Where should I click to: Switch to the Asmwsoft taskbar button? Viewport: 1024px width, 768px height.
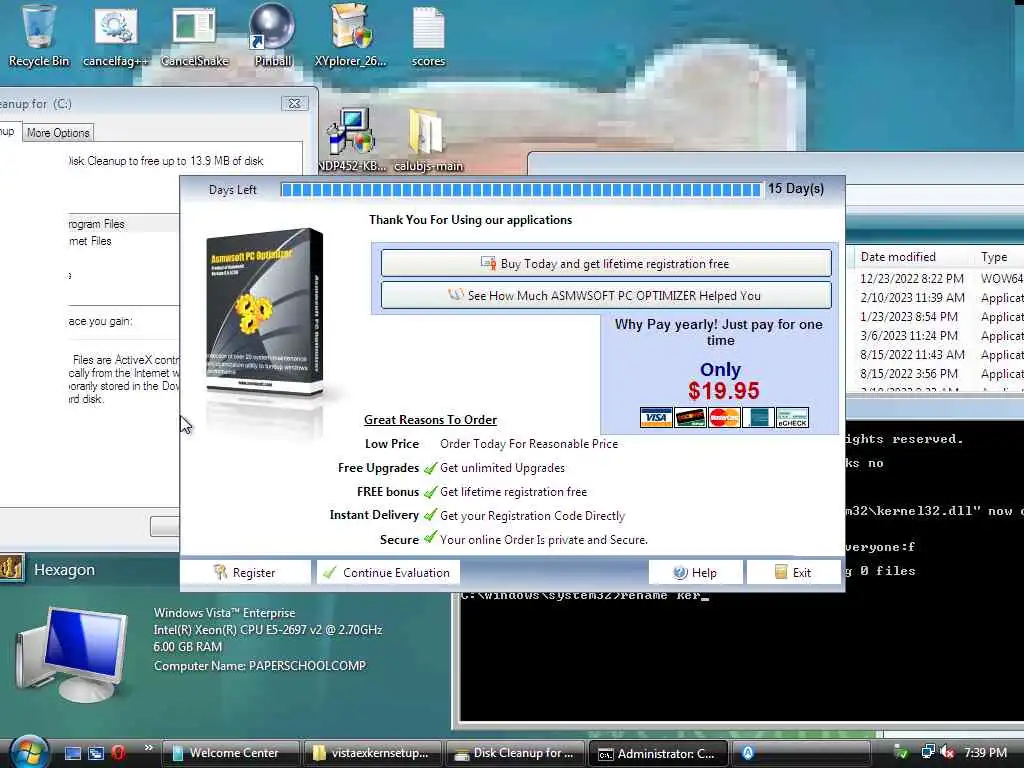pos(800,753)
